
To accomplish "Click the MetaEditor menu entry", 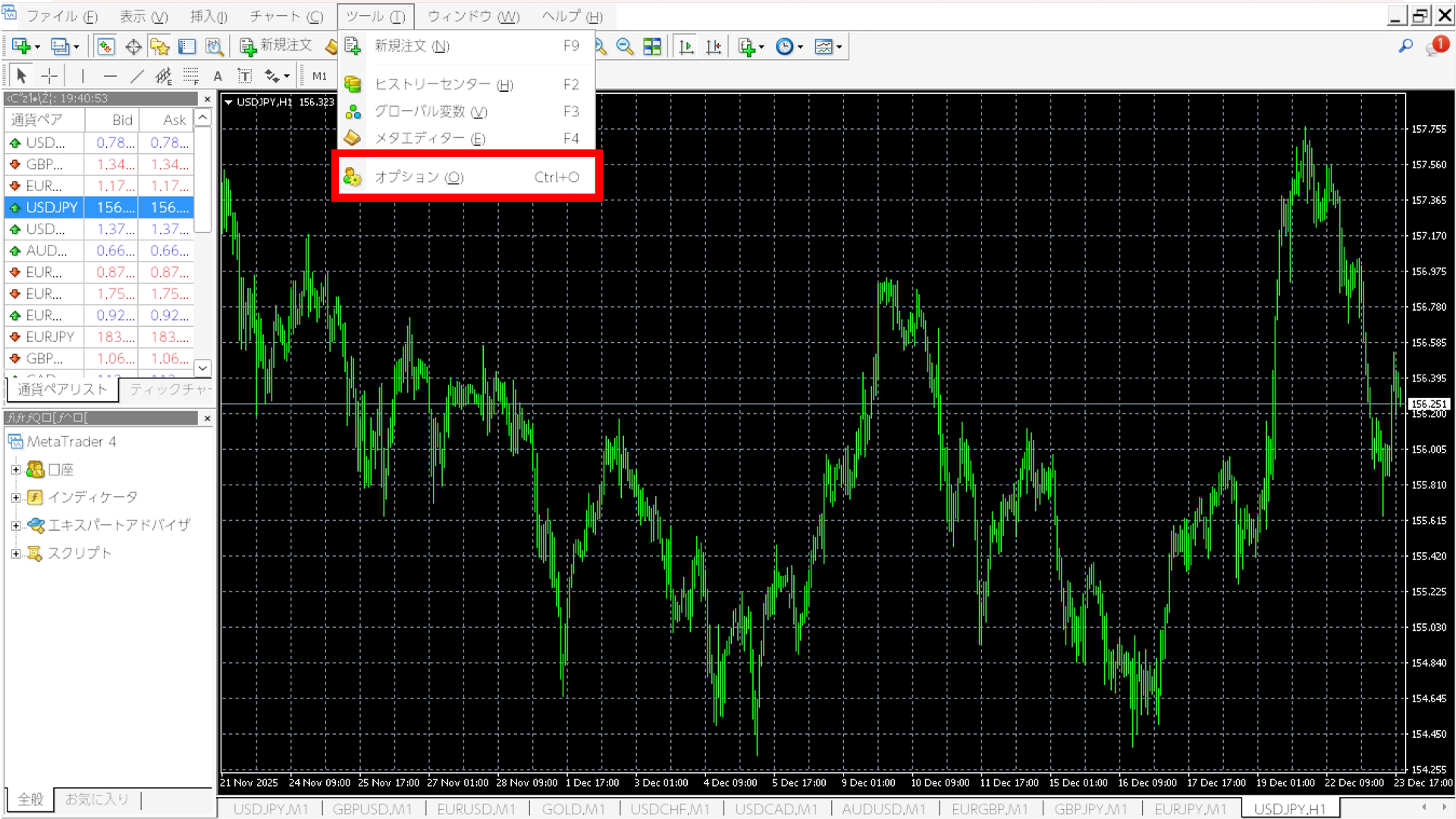I will 429,138.
